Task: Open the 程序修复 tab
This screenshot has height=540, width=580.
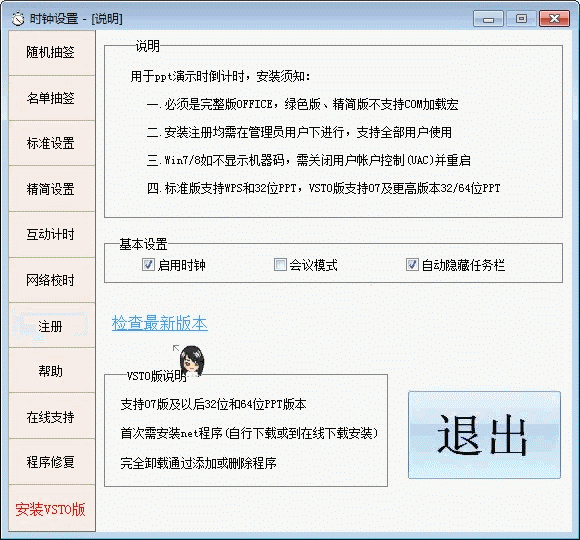Action: 52,462
